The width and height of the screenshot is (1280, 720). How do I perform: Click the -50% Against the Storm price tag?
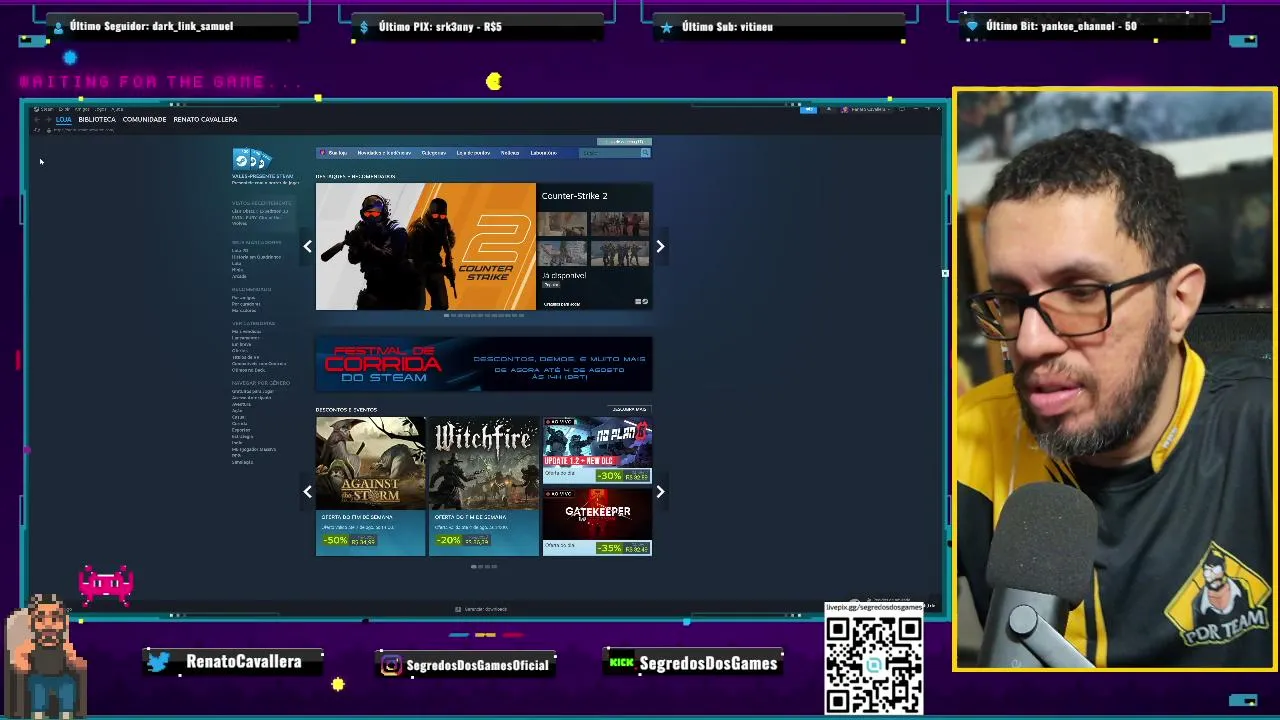[x=349, y=541]
